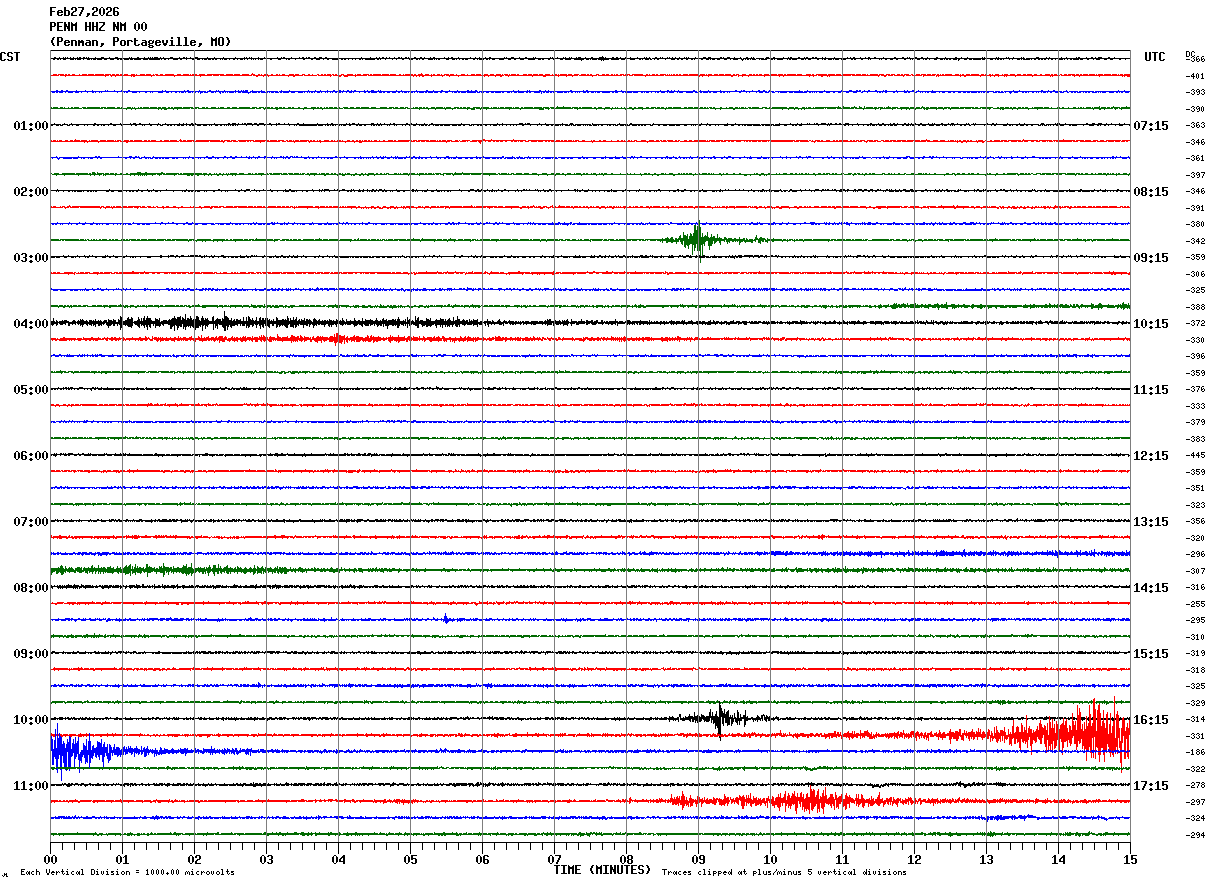Screen dimensions: 1210x886
Task: Select the station code text PENM HHZ NM 00
Action: point(98,27)
